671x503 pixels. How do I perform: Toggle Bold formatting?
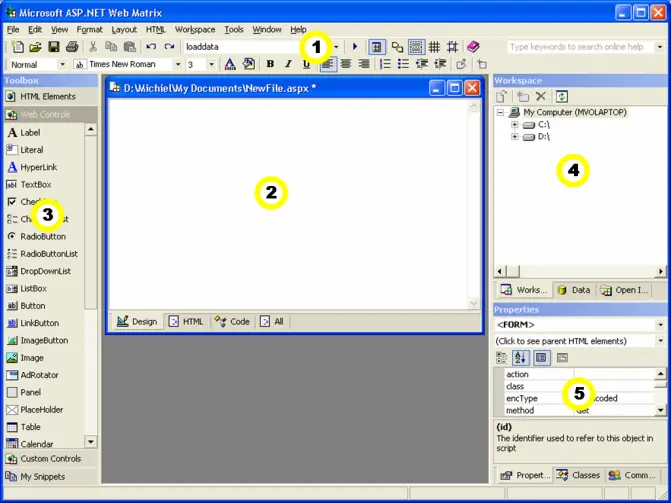270,64
